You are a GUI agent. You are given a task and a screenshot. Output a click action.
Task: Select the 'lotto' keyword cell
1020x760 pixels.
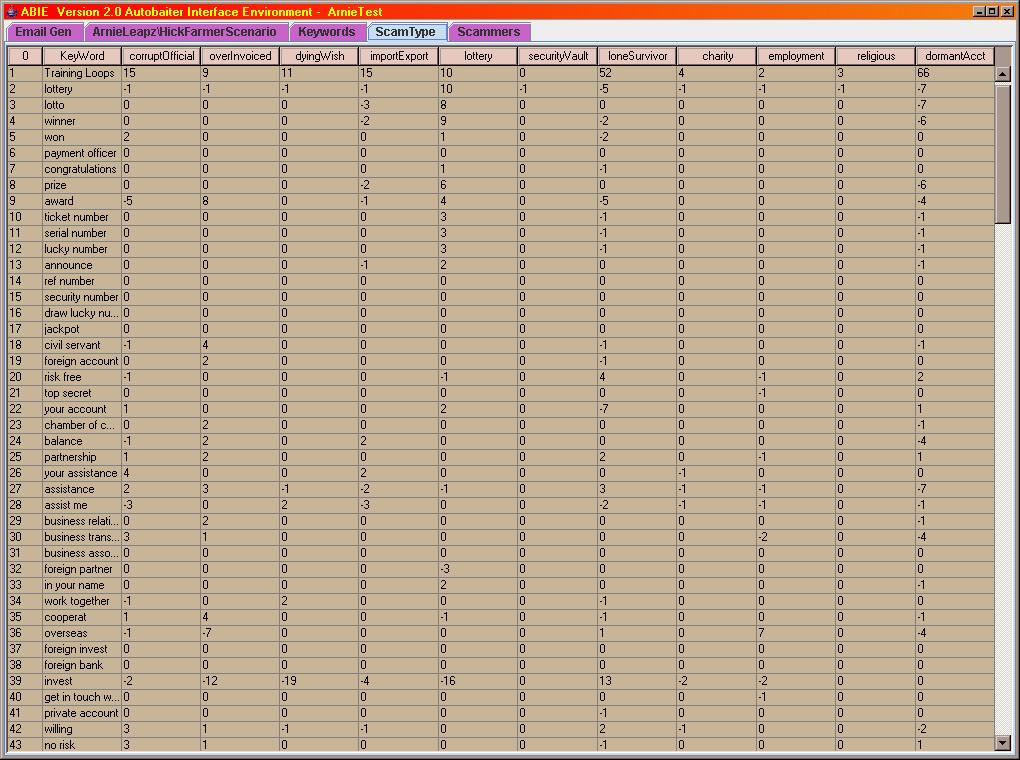pos(82,105)
